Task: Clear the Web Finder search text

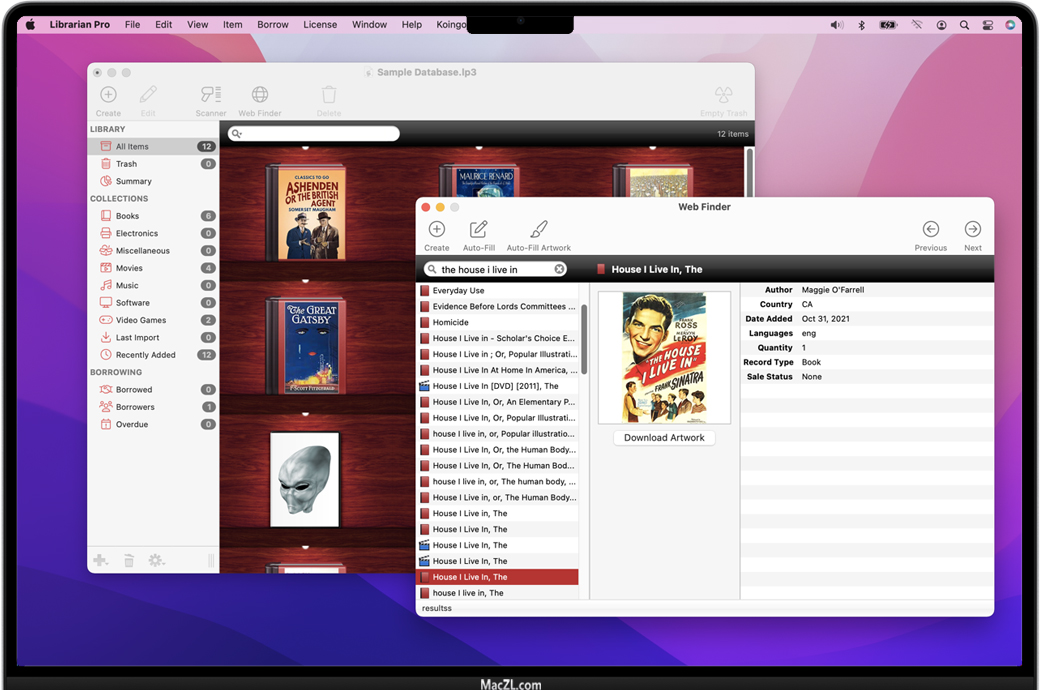Action: tap(560, 269)
